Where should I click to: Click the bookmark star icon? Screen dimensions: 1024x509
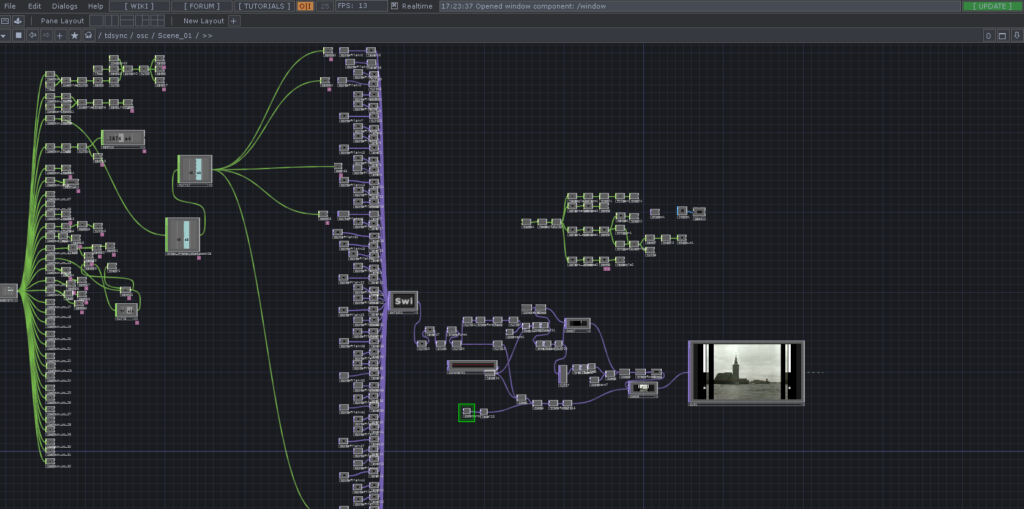point(74,35)
